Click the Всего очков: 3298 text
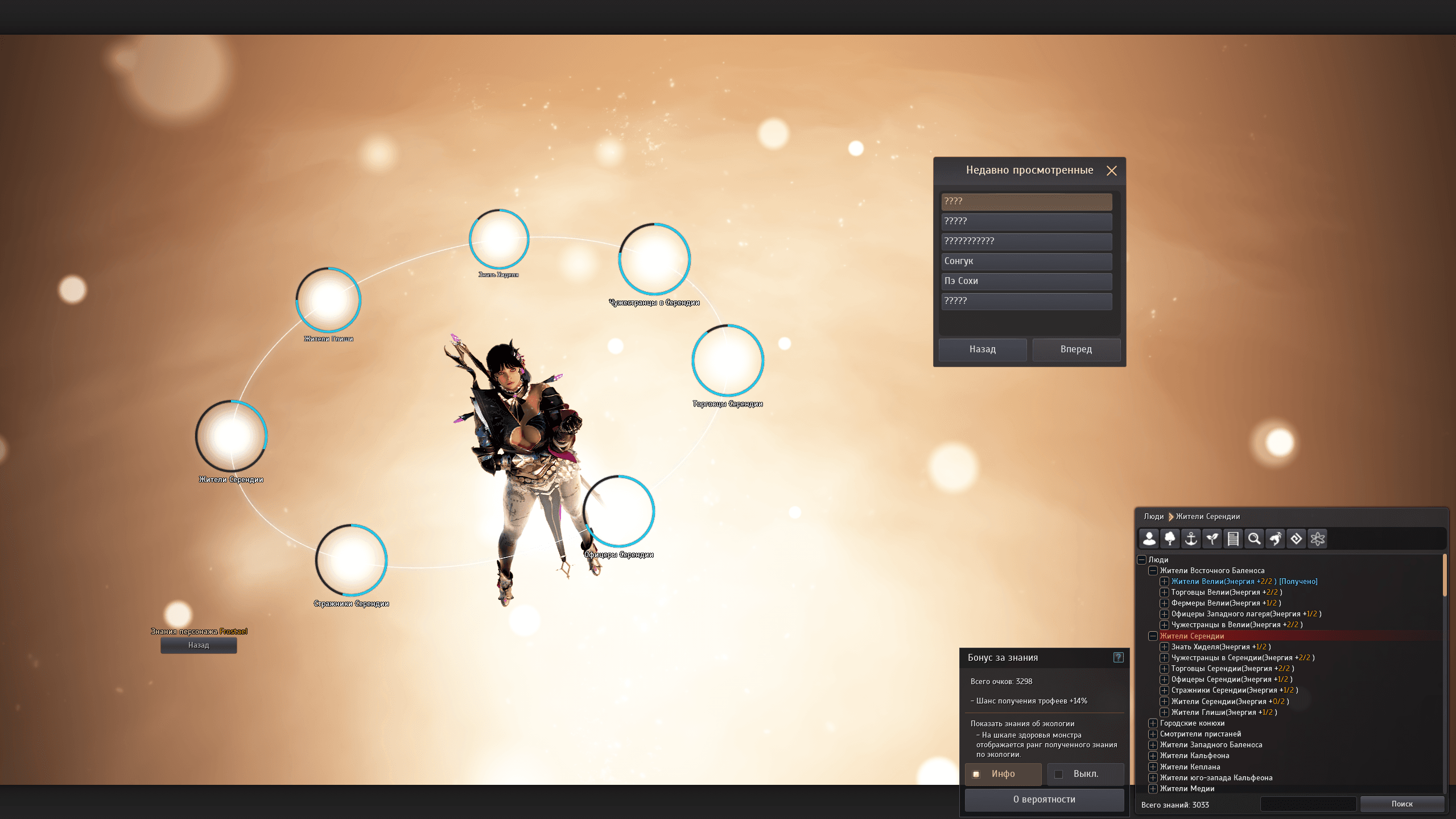Image resolution: width=1456 pixels, height=819 pixels. click(1001, 681)
